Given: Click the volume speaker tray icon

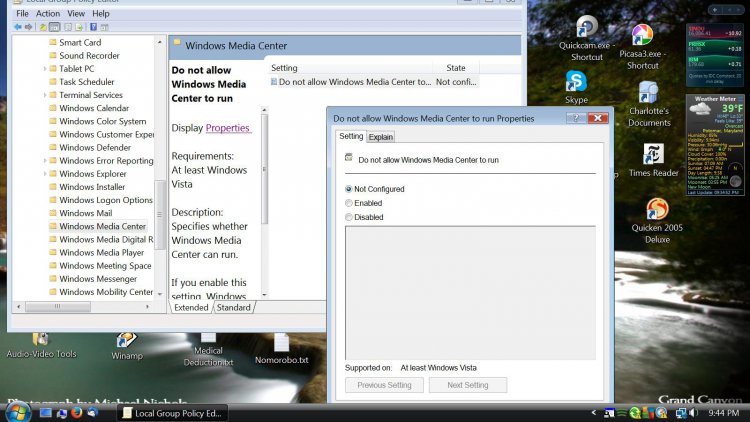Looking at the screenshot, I should tap(694, 412).
